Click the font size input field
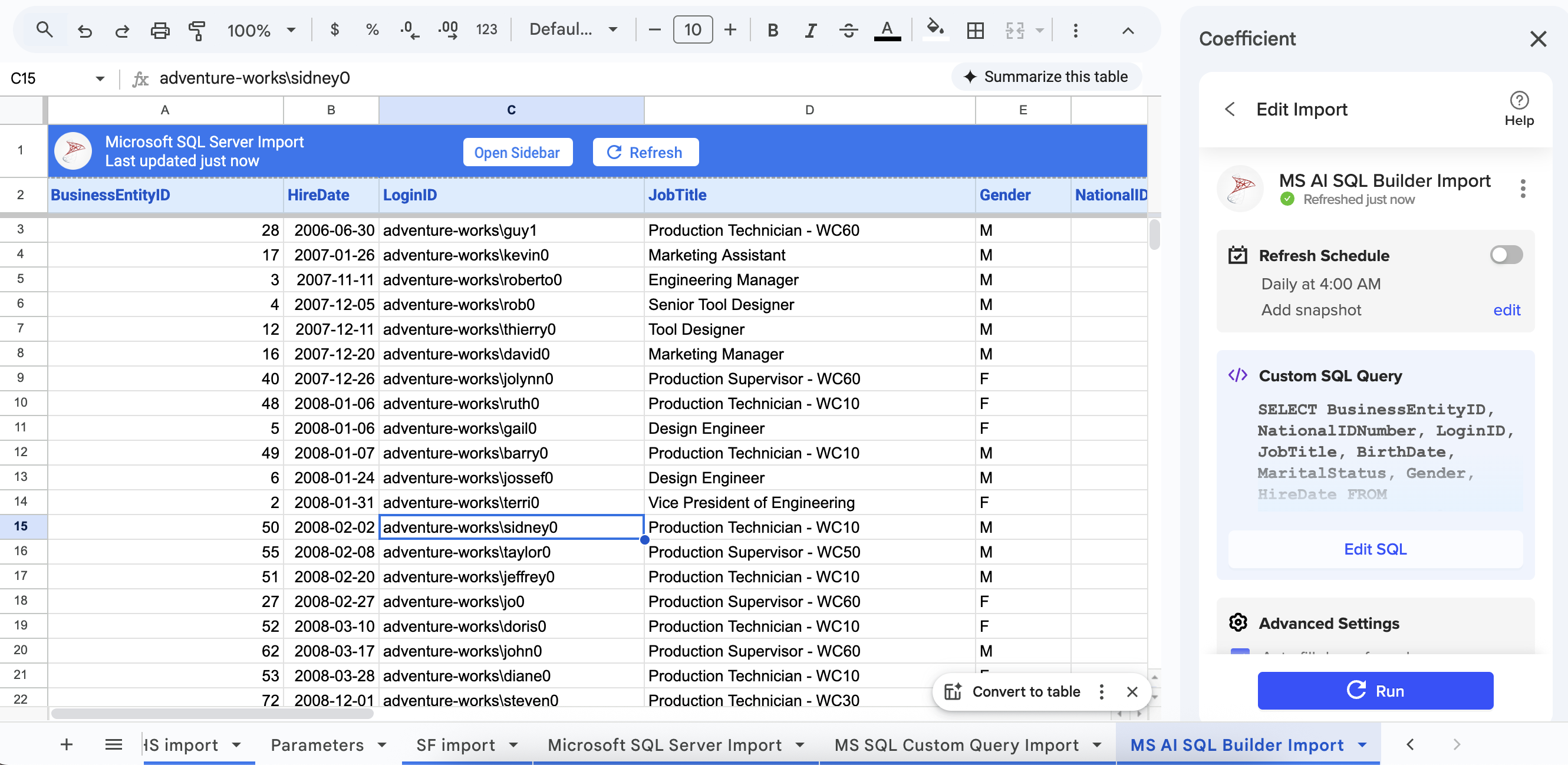 692,29
